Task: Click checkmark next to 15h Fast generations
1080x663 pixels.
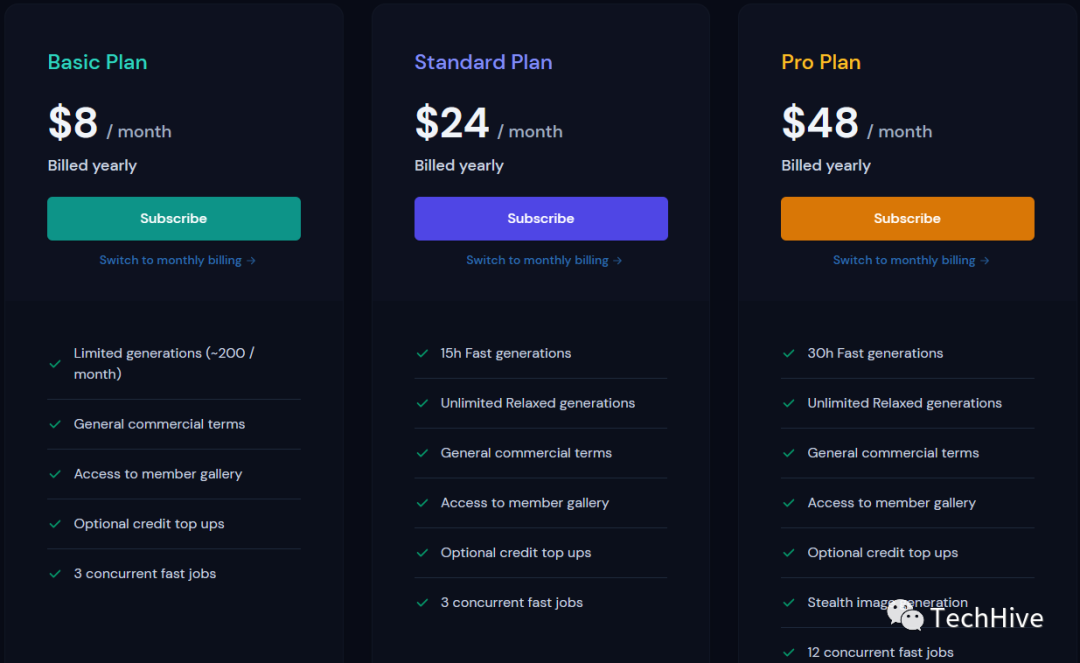Action: (422, 353)
